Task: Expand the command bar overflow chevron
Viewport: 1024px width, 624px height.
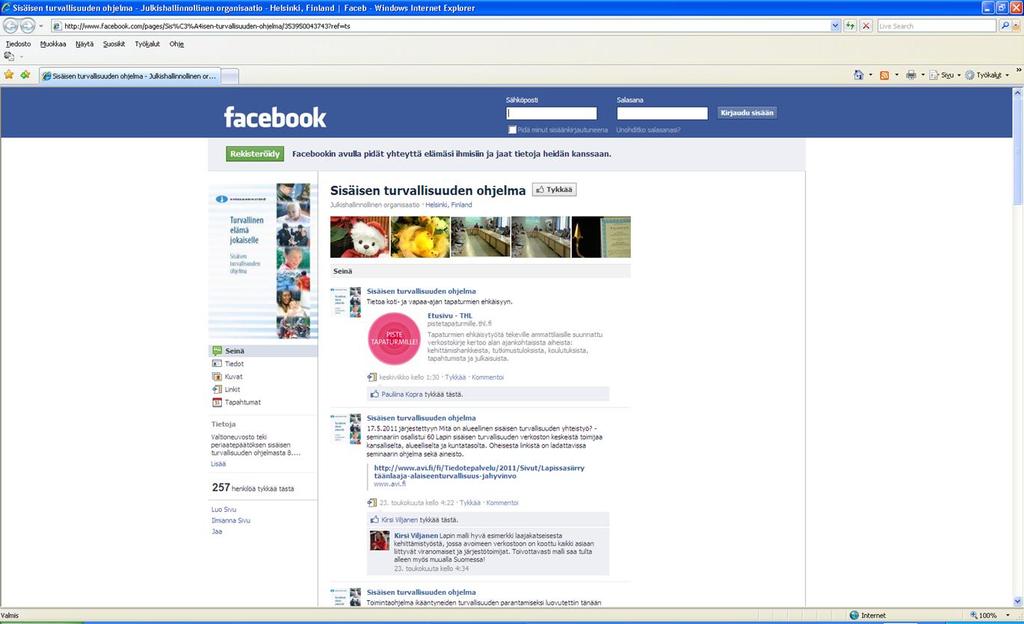Action: pyautogui.click(x=1018, y=70)
